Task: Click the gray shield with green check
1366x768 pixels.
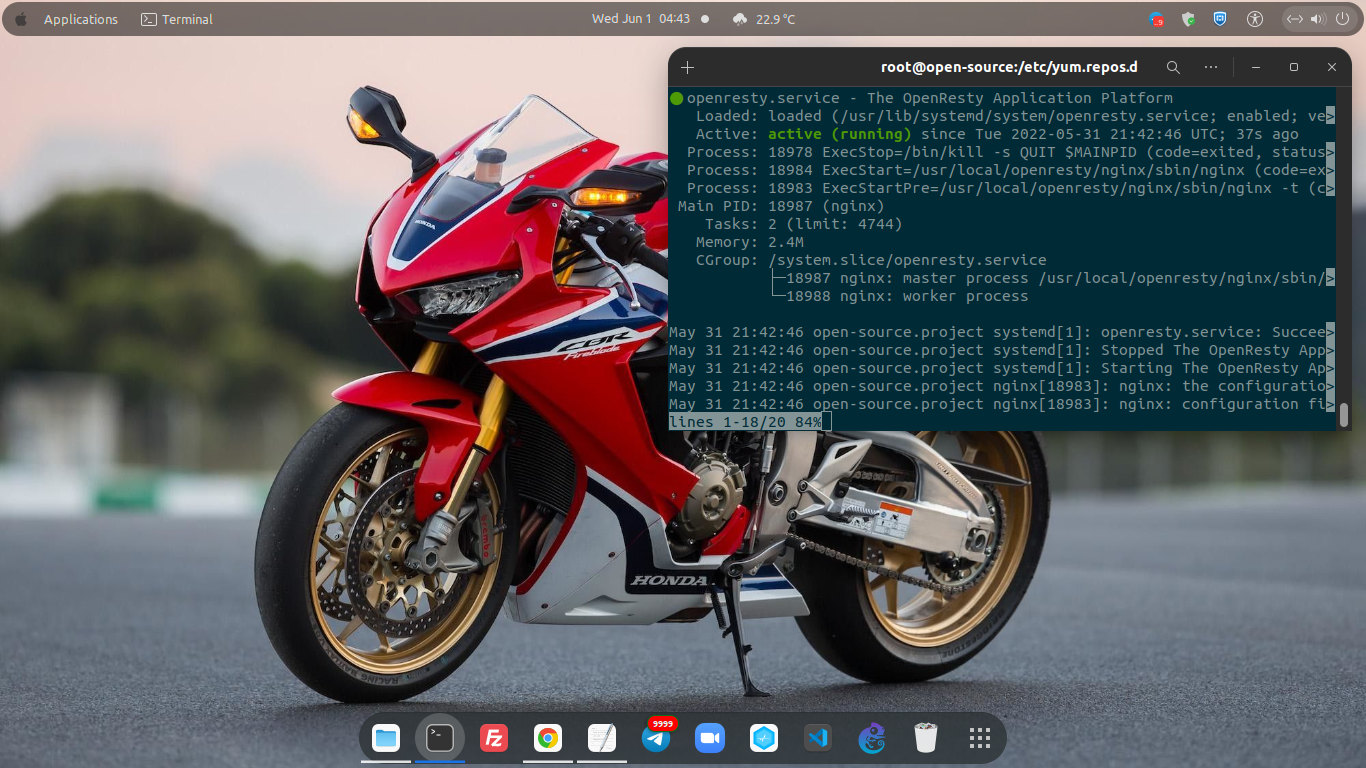Action: tap(1189, 19)
